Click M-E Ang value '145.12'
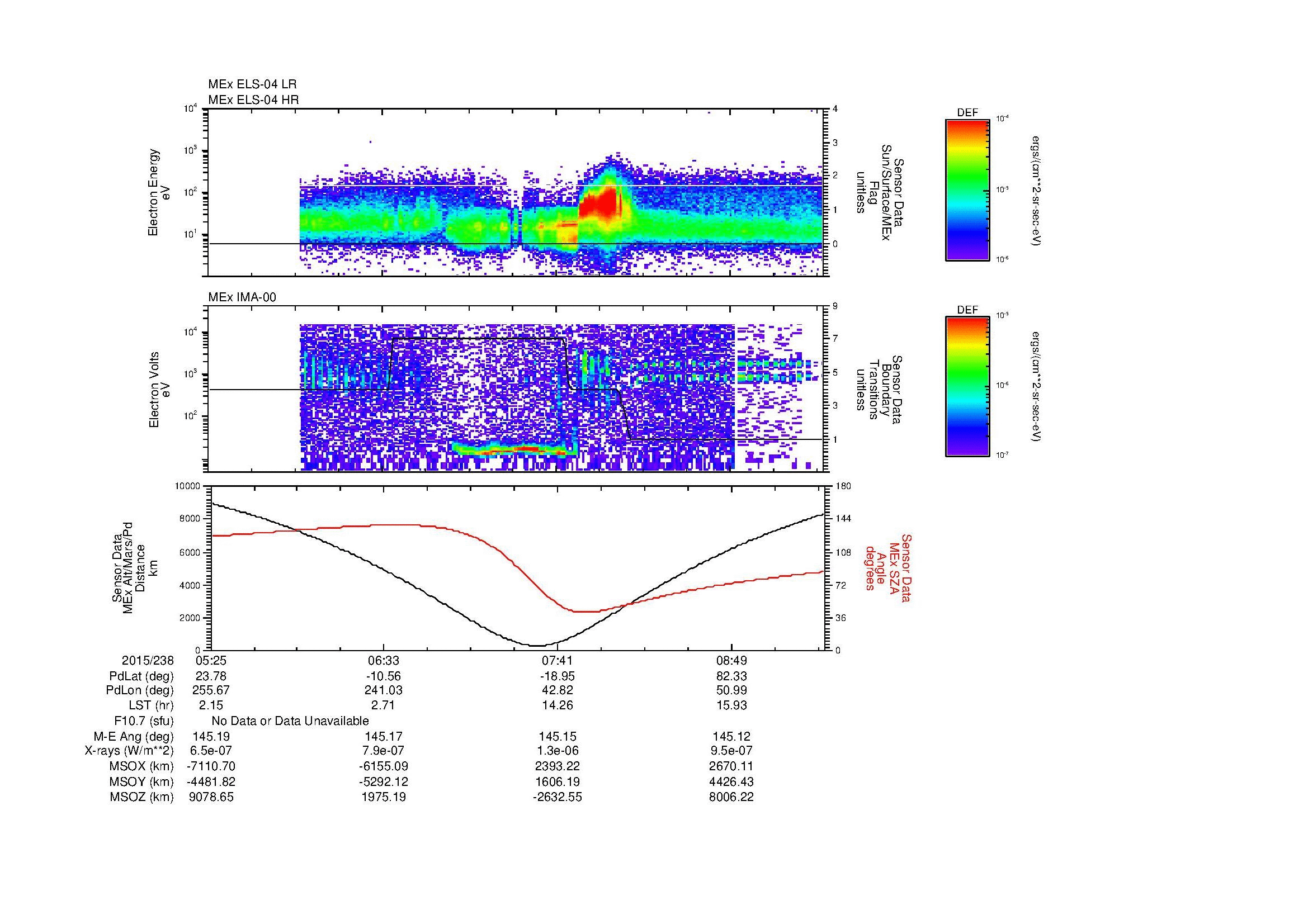This screenshot has width=1308, height=924. click(x=731, y=736)
